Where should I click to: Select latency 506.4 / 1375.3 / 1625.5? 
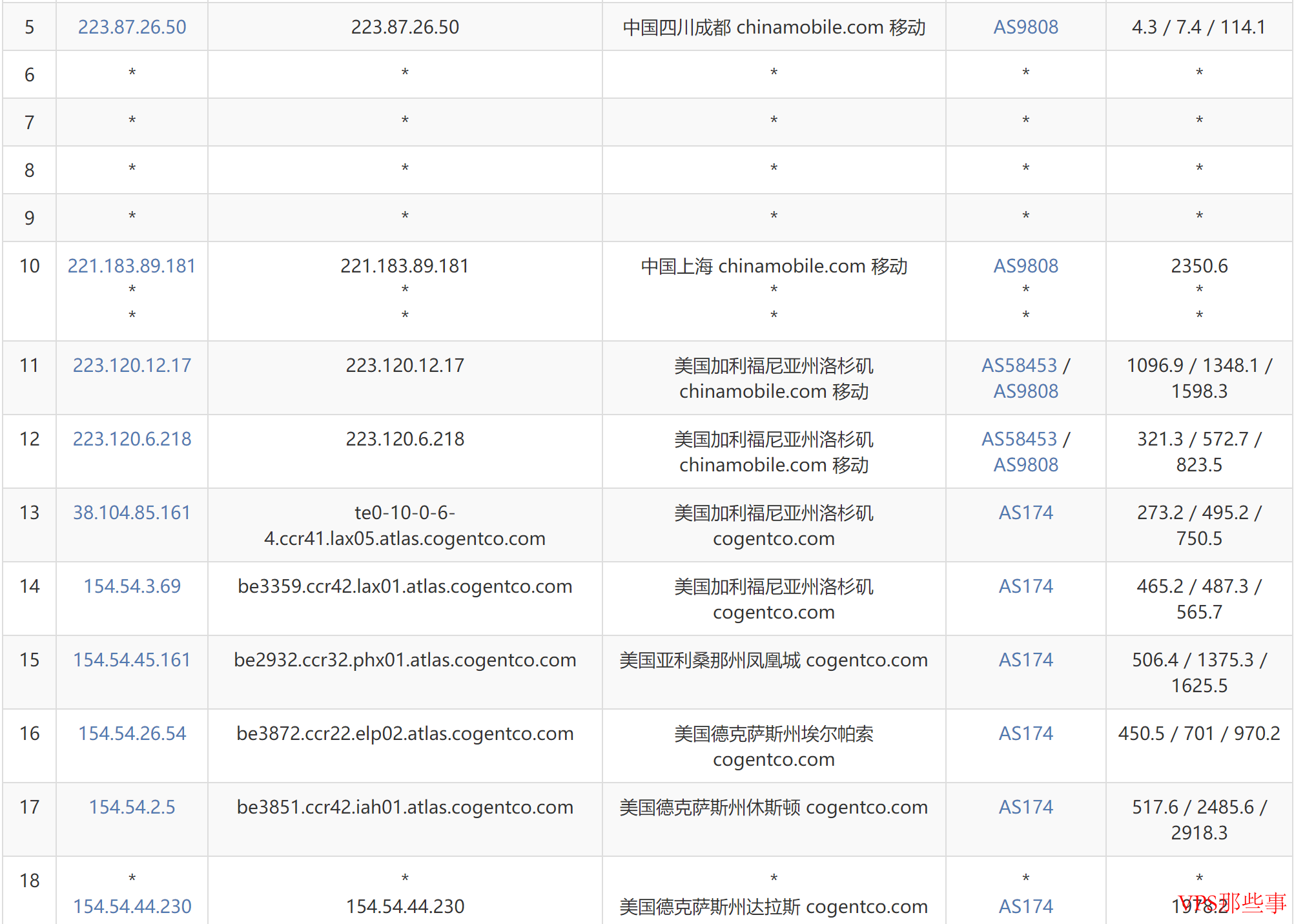tap(1199, 673)
